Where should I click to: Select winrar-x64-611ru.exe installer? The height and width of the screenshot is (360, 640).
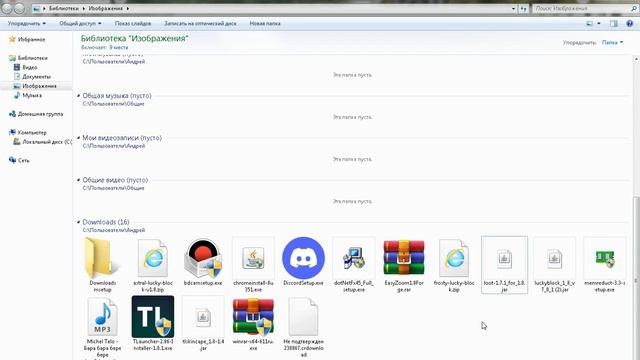pyautogui.click(x=253, y=317)
